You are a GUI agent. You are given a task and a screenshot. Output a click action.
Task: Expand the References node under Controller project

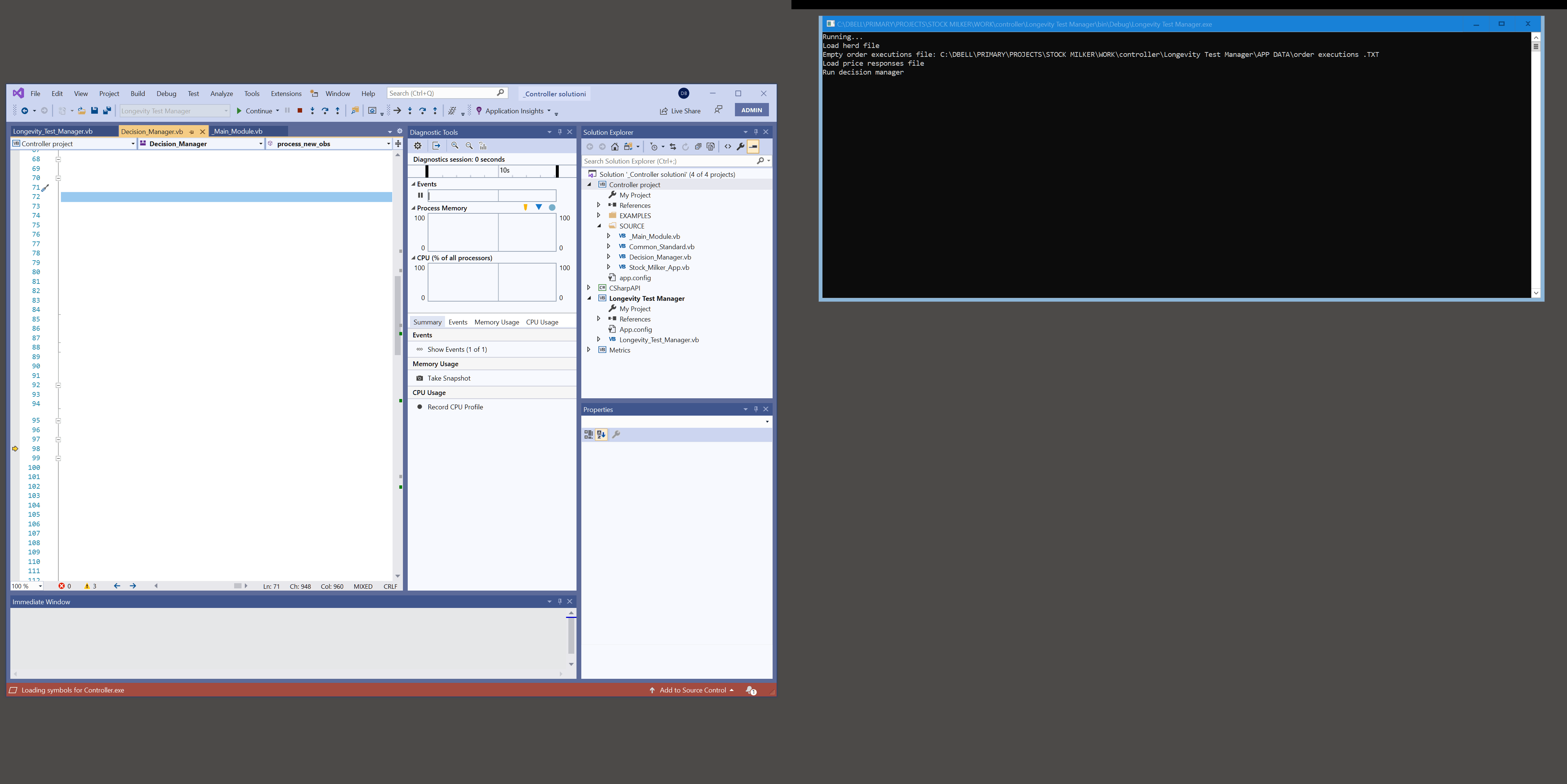598,206
